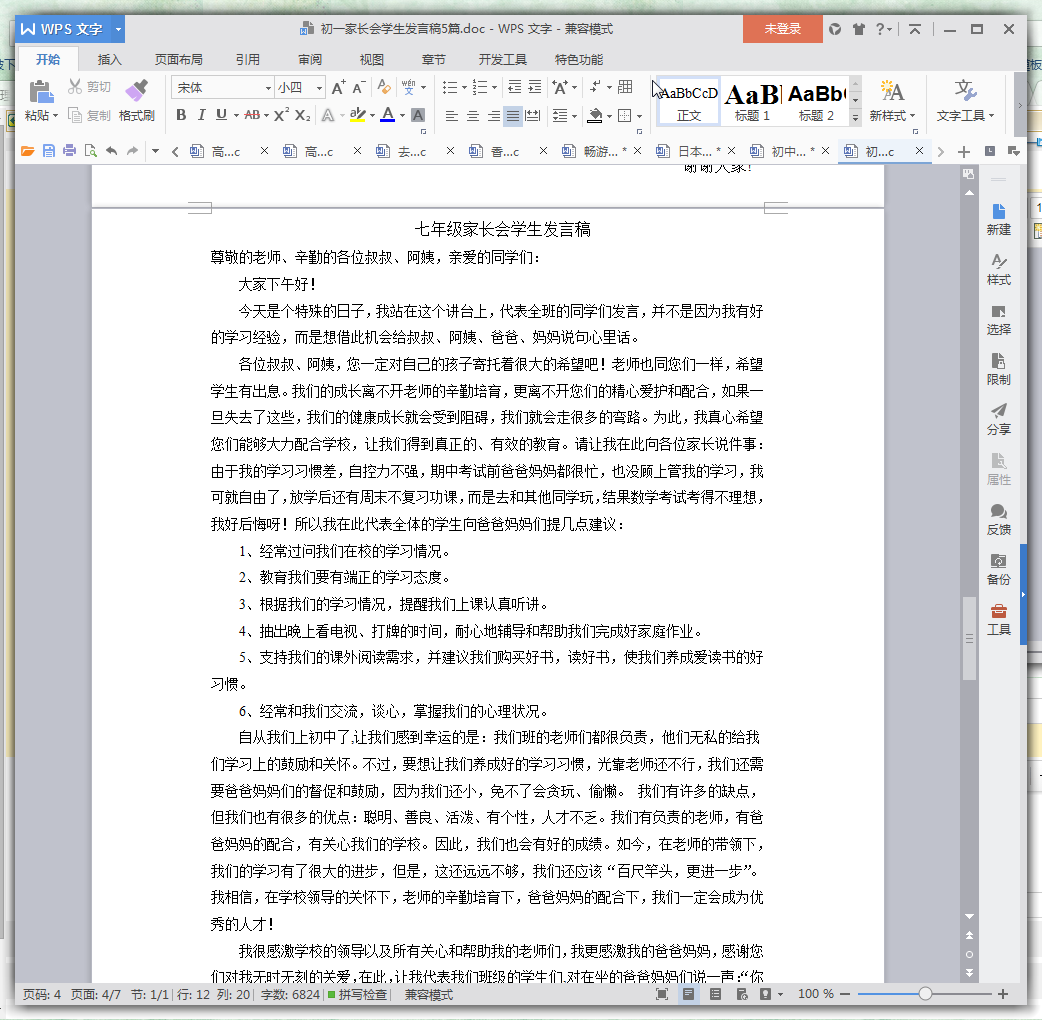Viewport: 1042px width, 1020px height.
Task: Apply the 正文 body style
Action: (x=688, y=101)
